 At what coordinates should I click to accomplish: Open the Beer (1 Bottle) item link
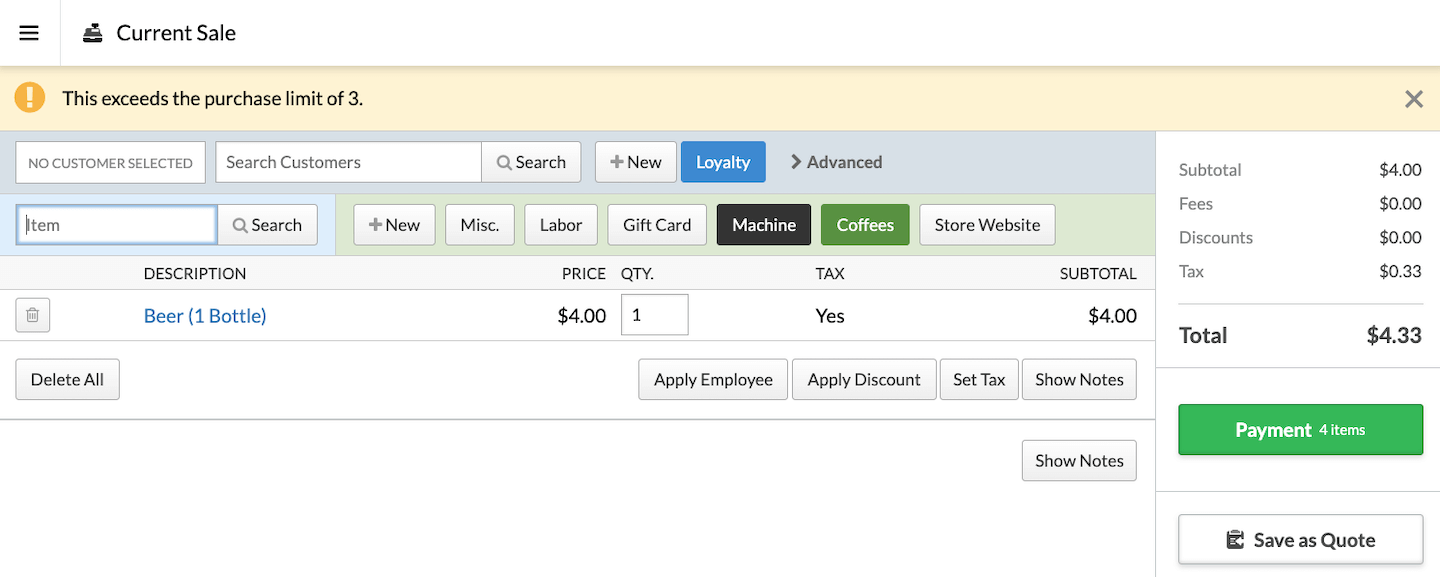[x=205, y=316]
